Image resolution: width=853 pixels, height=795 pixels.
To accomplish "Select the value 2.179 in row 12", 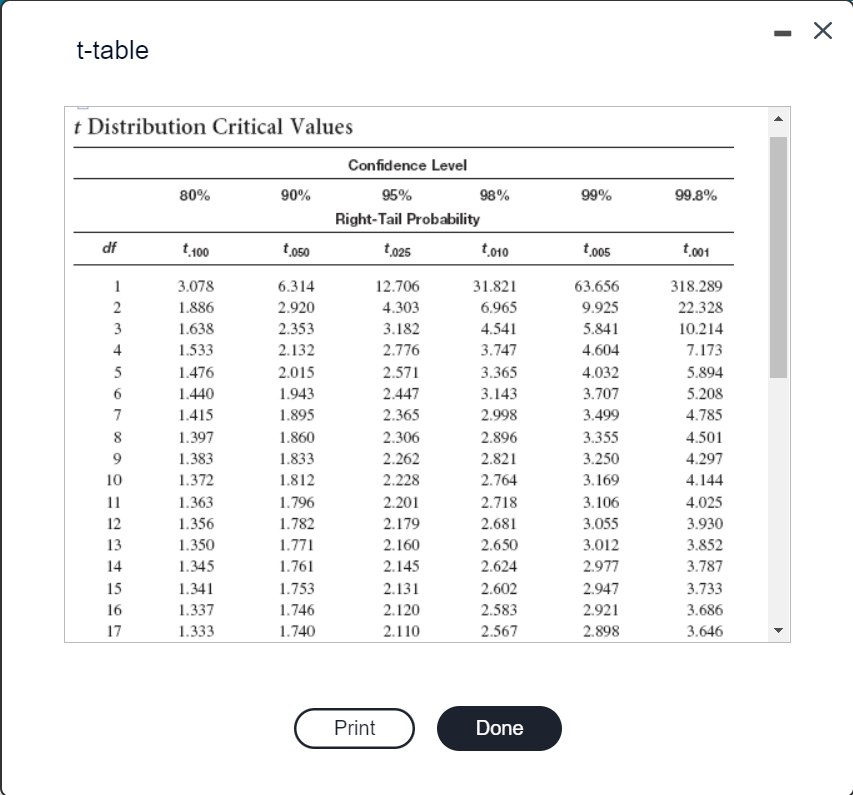I will pos(401,523).
